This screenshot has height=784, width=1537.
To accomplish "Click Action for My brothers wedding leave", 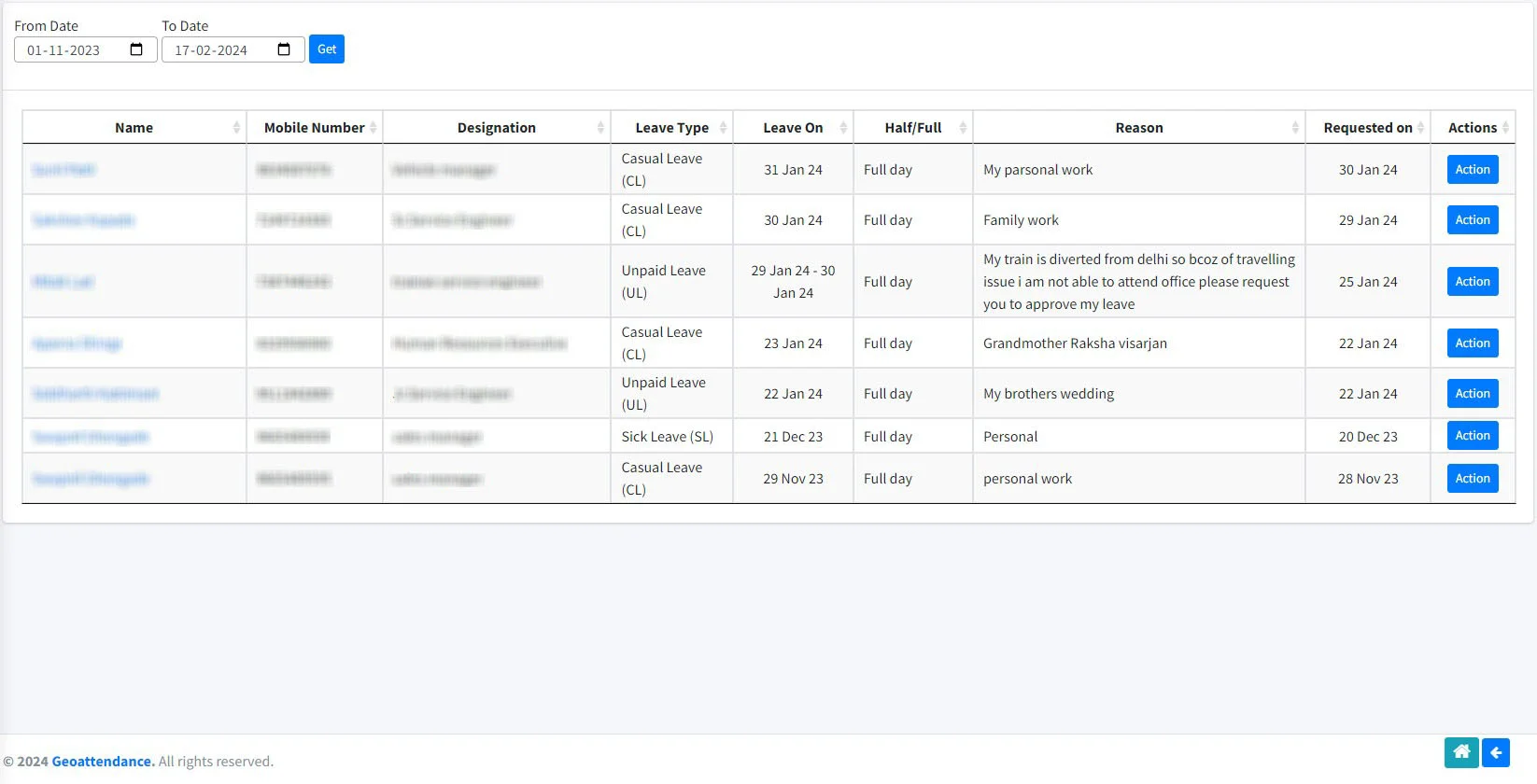I will click(1472, 394).
